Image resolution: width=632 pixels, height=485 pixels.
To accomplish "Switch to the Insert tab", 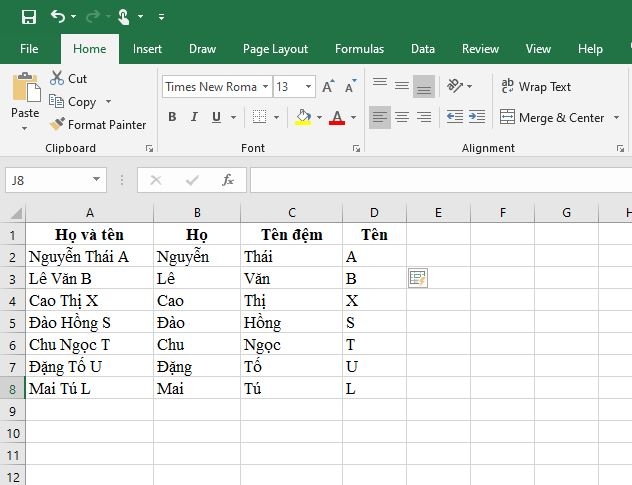I will [147, 49].
